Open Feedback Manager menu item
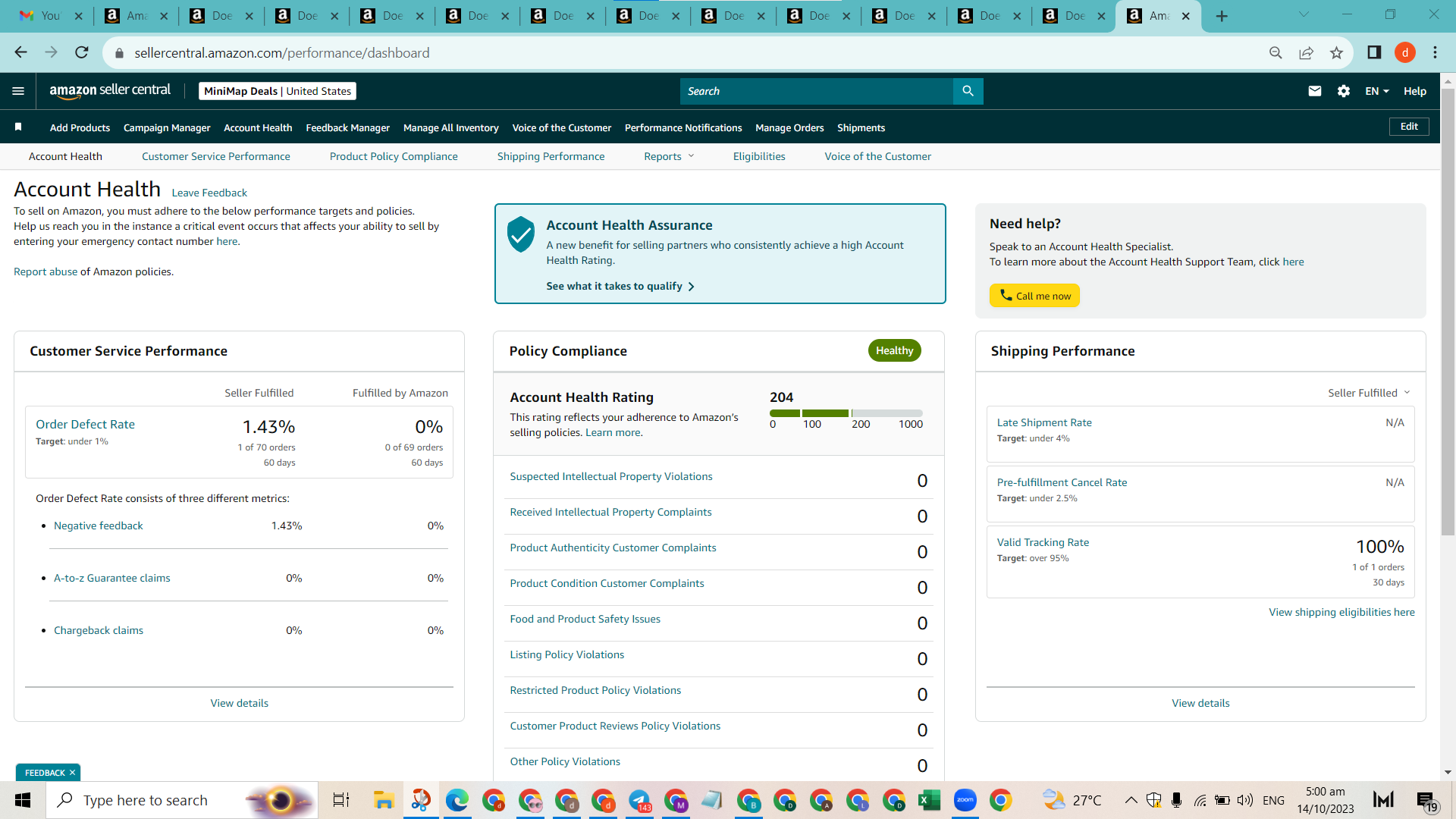Viewport: 1456px width, 819px height. pos(347,127)
